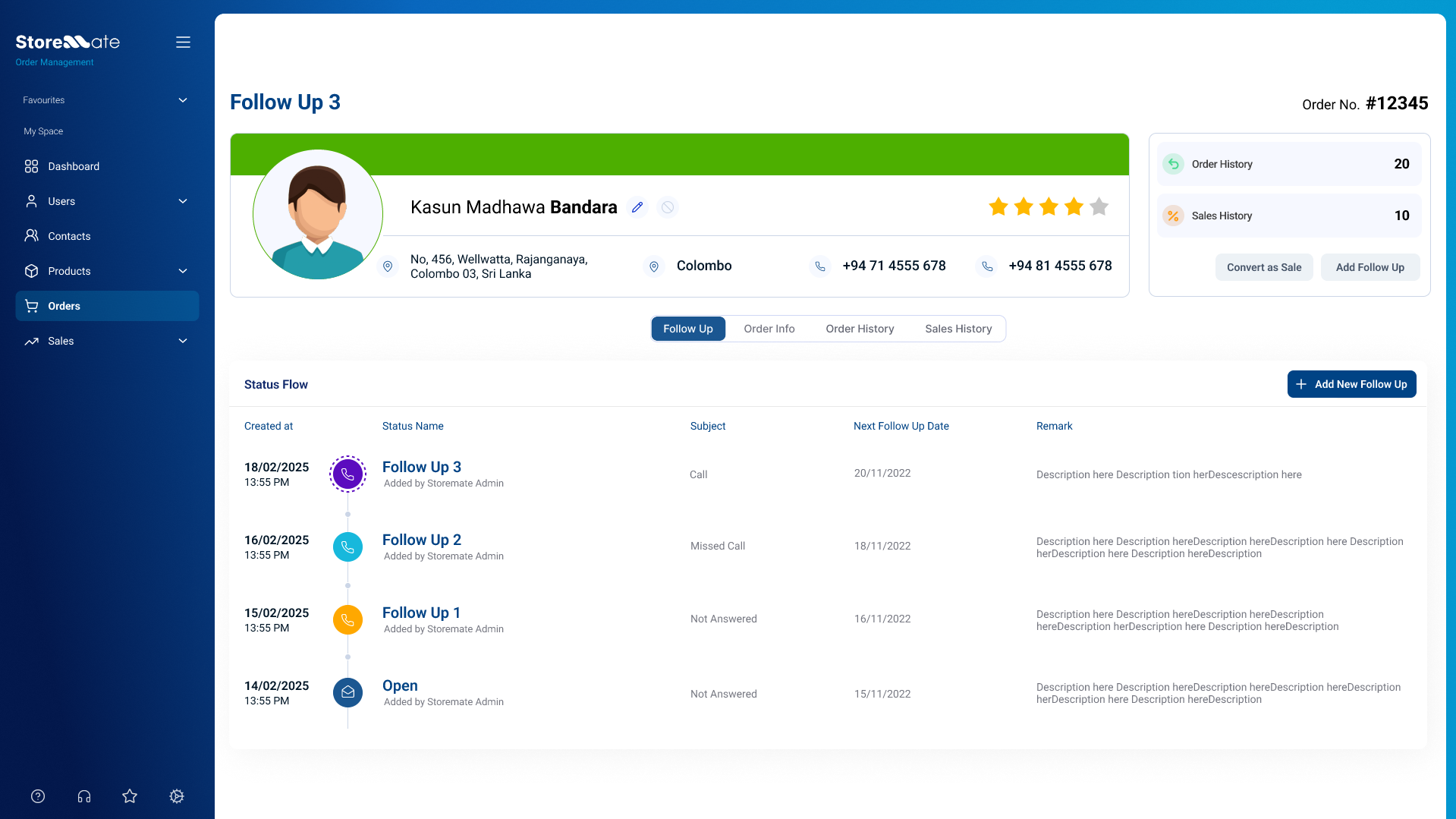
Task: Set rating with the fifth grey star
Action: tap(1099, 206)
